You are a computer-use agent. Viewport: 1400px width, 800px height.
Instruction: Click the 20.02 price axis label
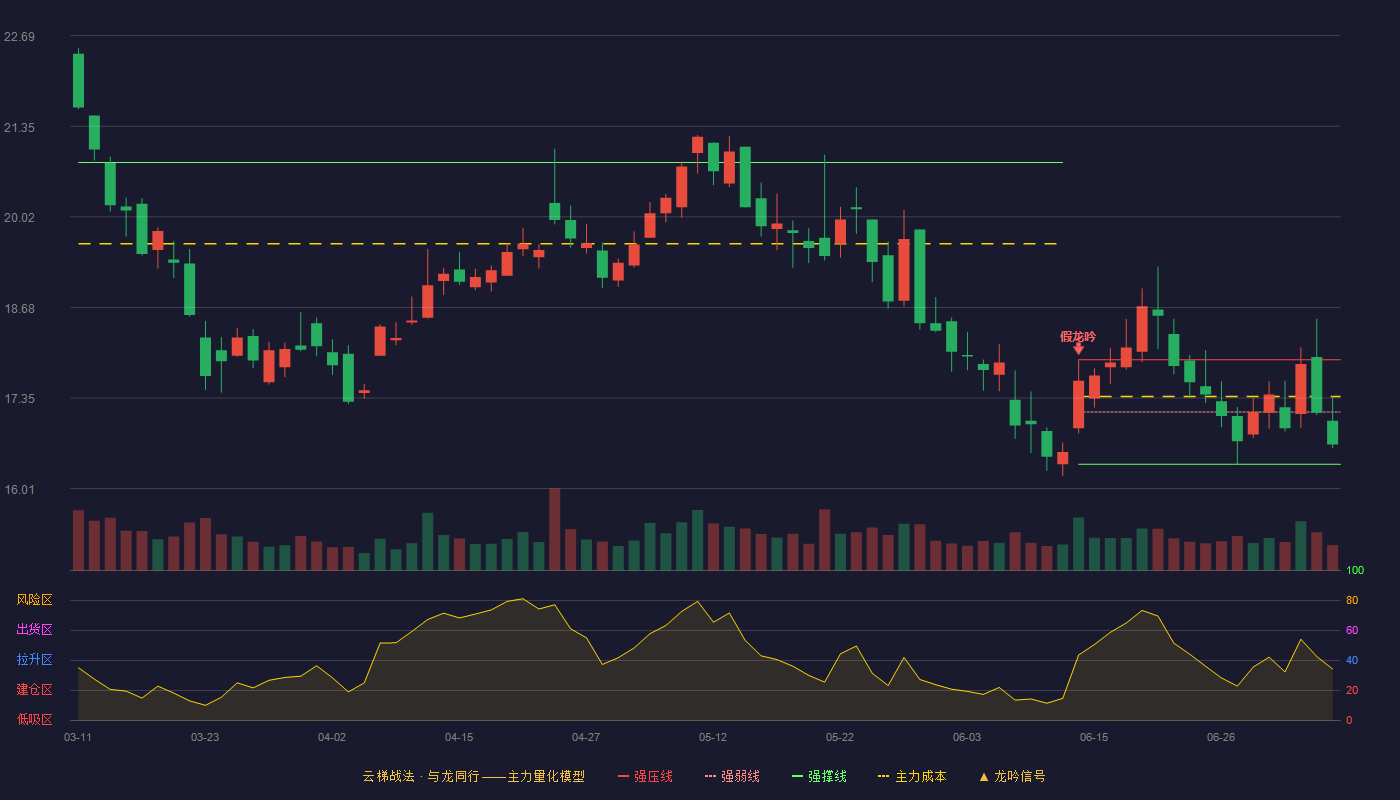coord(19,218)
